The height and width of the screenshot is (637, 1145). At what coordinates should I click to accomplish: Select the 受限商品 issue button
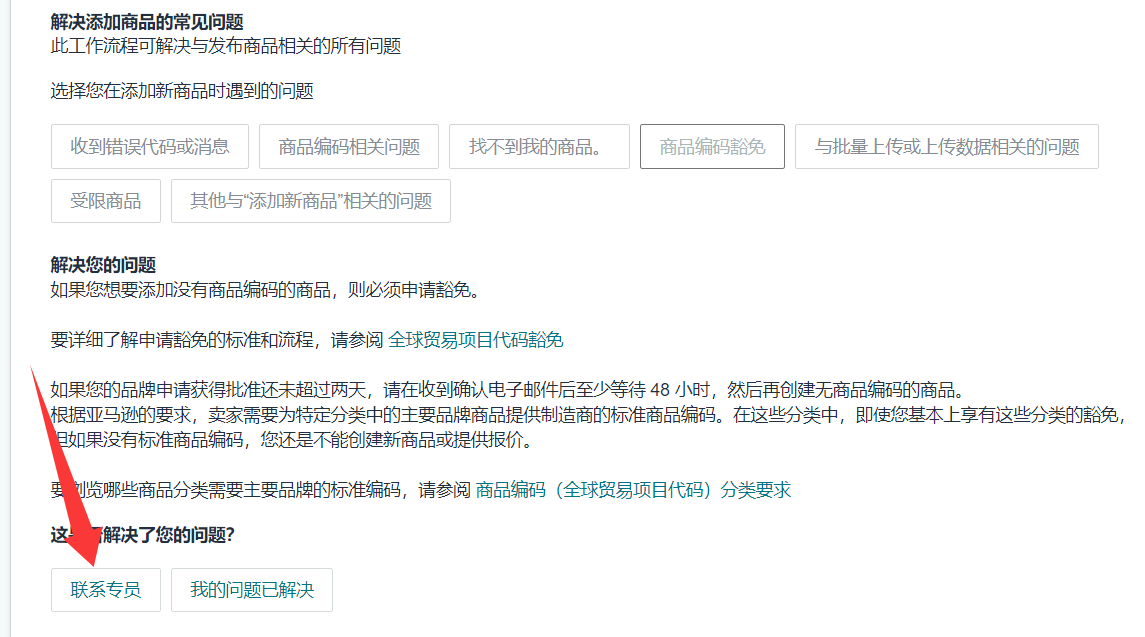pos(105,201)
